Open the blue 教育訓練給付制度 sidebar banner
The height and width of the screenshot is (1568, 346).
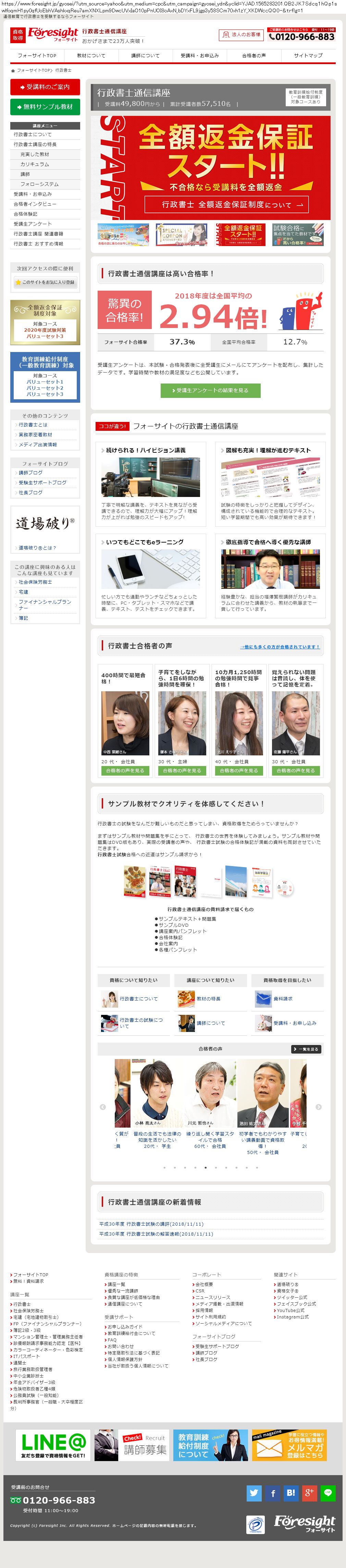pos(45,377)
